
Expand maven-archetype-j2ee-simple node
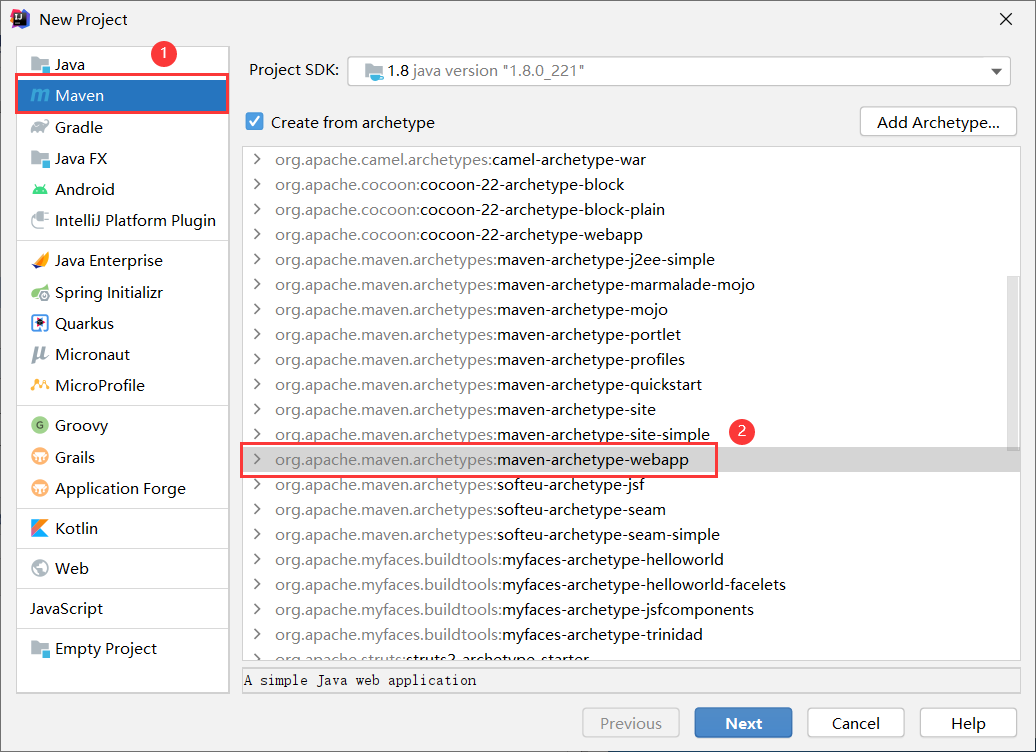click(x=258, y=259)
